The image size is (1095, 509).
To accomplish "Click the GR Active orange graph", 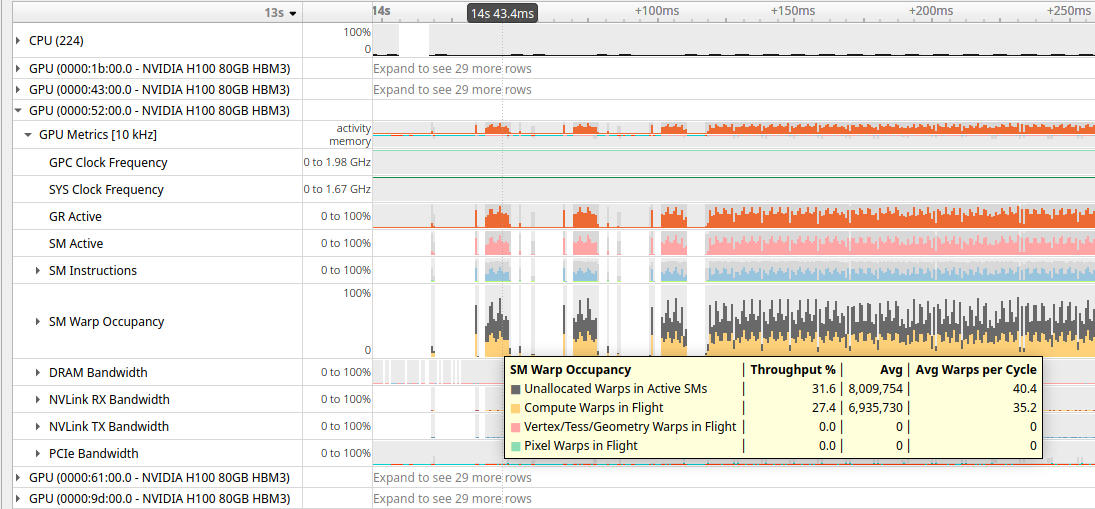I will (x=733, y=216).
